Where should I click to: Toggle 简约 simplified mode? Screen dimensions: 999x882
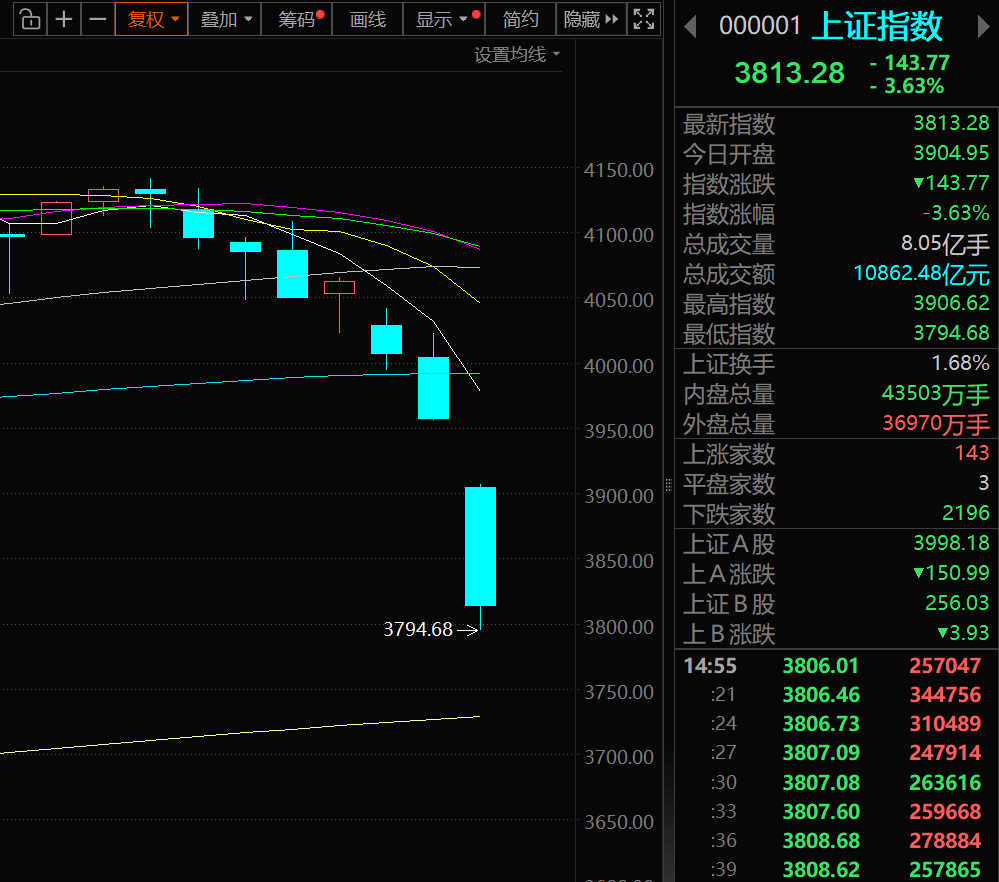pyautogui.click(x=520, y=19)
